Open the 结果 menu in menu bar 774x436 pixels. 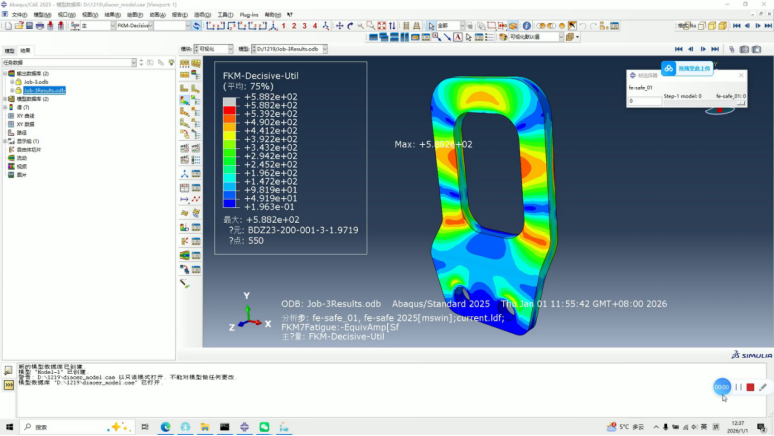[x=112, y=15]
